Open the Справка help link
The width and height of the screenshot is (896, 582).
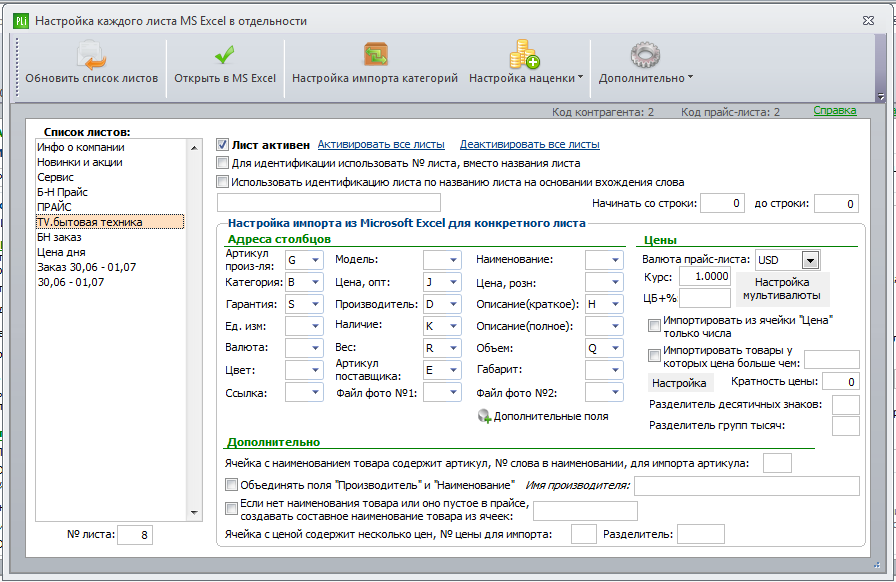pyautogui.click(x=835, y=110)
